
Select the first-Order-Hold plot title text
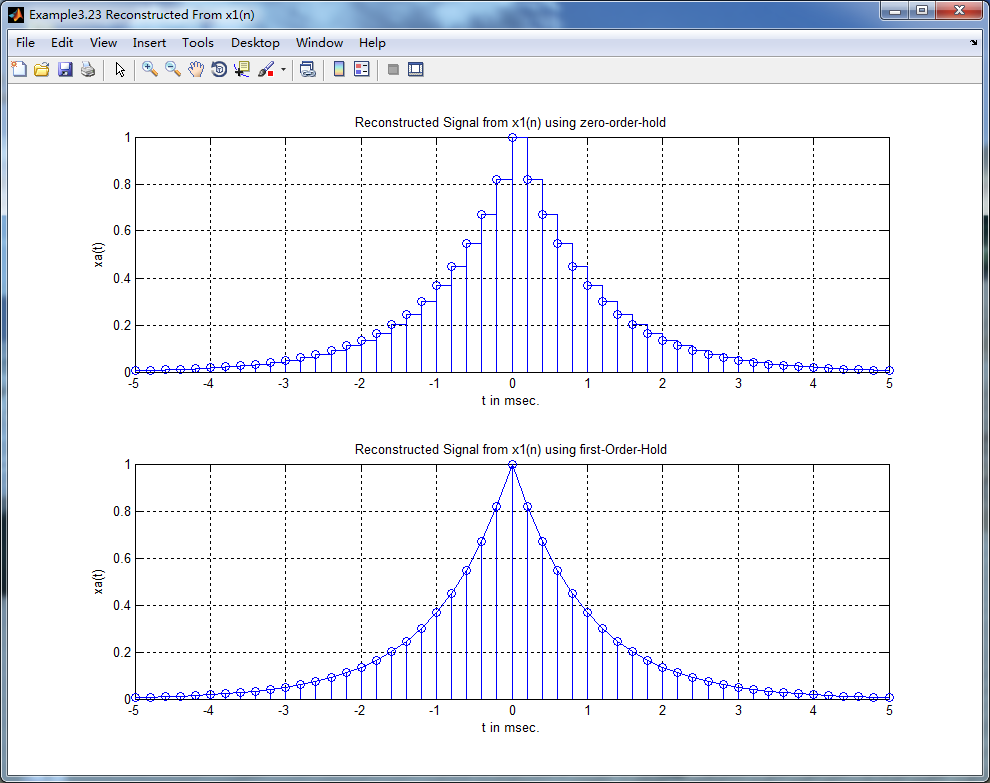point(510,450)
